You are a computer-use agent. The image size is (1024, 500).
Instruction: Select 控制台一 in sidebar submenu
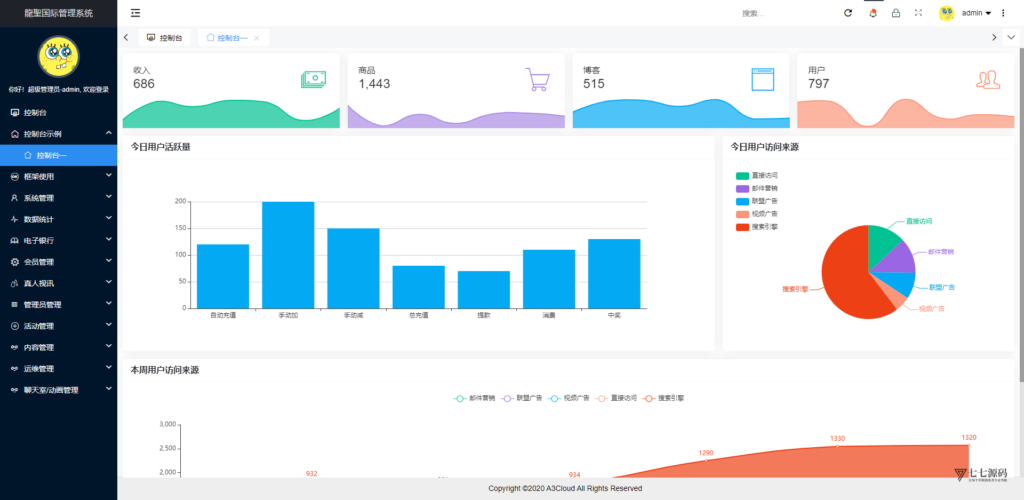point(59,155)
